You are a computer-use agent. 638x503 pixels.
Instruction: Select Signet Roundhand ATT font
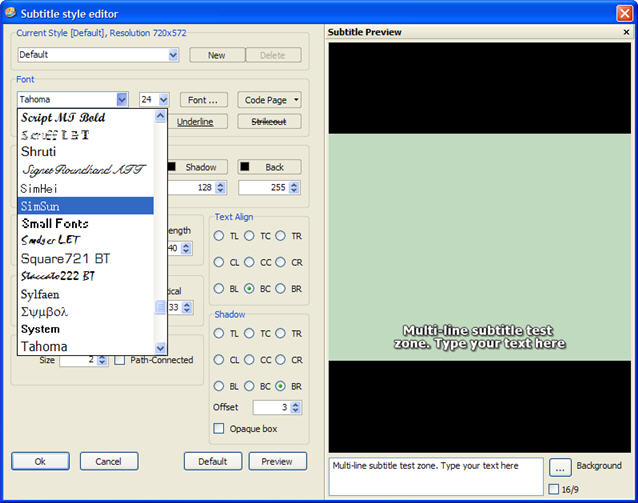point(86,170)
